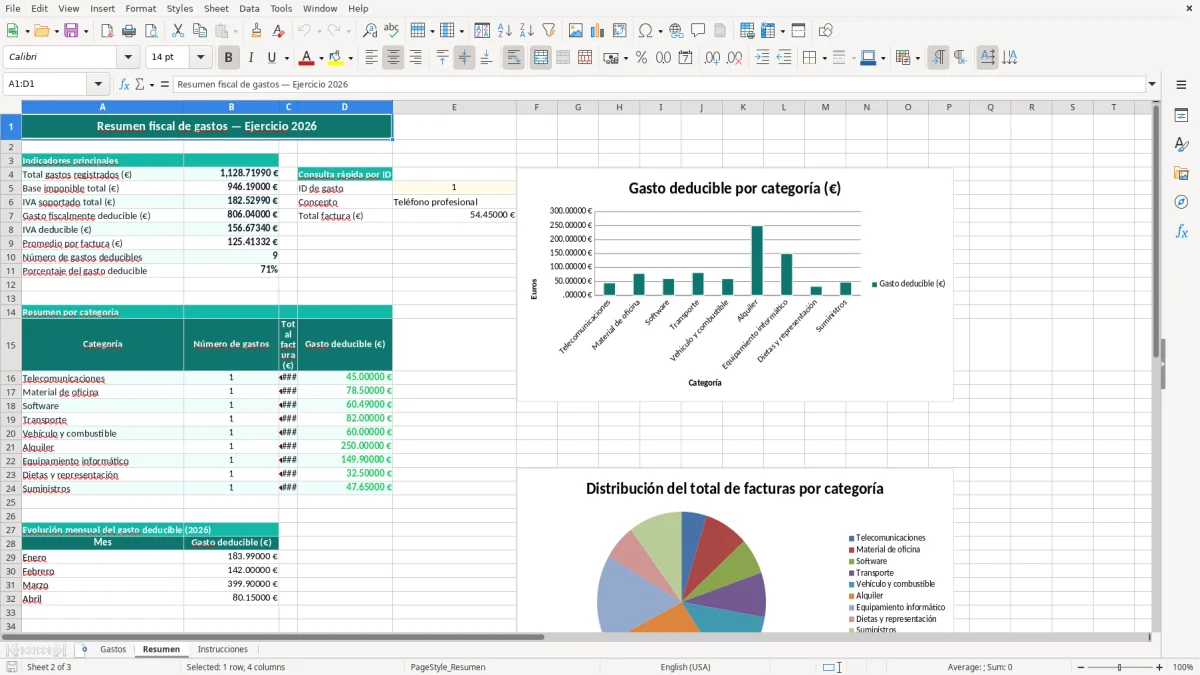Click PageStyle_Resumen in status bar

pyautogui.click(x=448, y=667)
